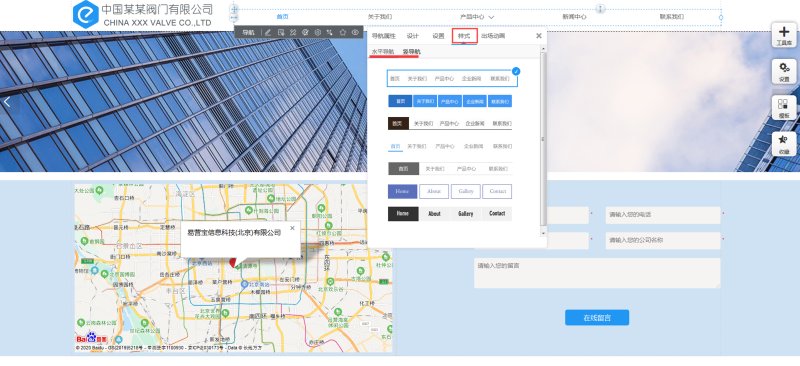Close the navigation style panel
The height and width of the screenshot is (366, 800).
pos(539,36)
